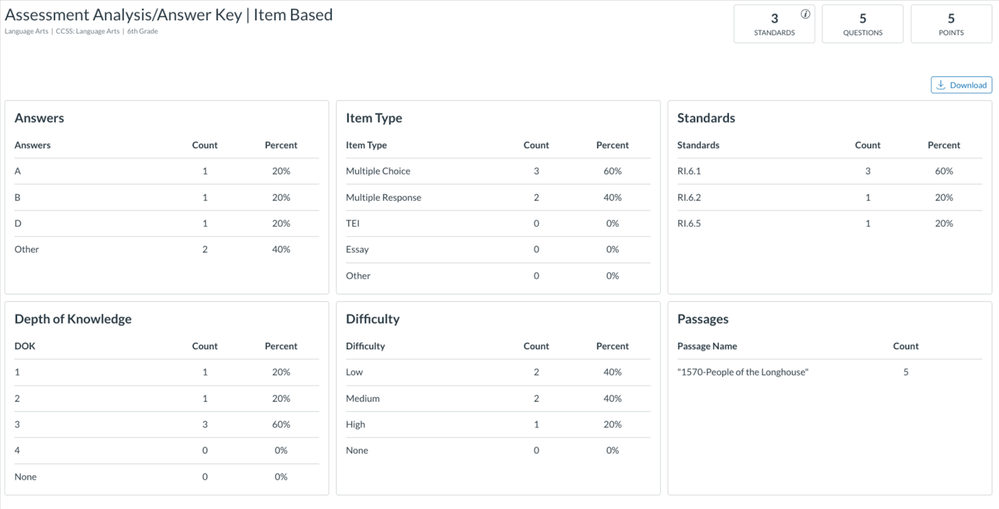Click the info icon on Standards card
This screenshot has width=999, height=509.
(x=805, y=14)
